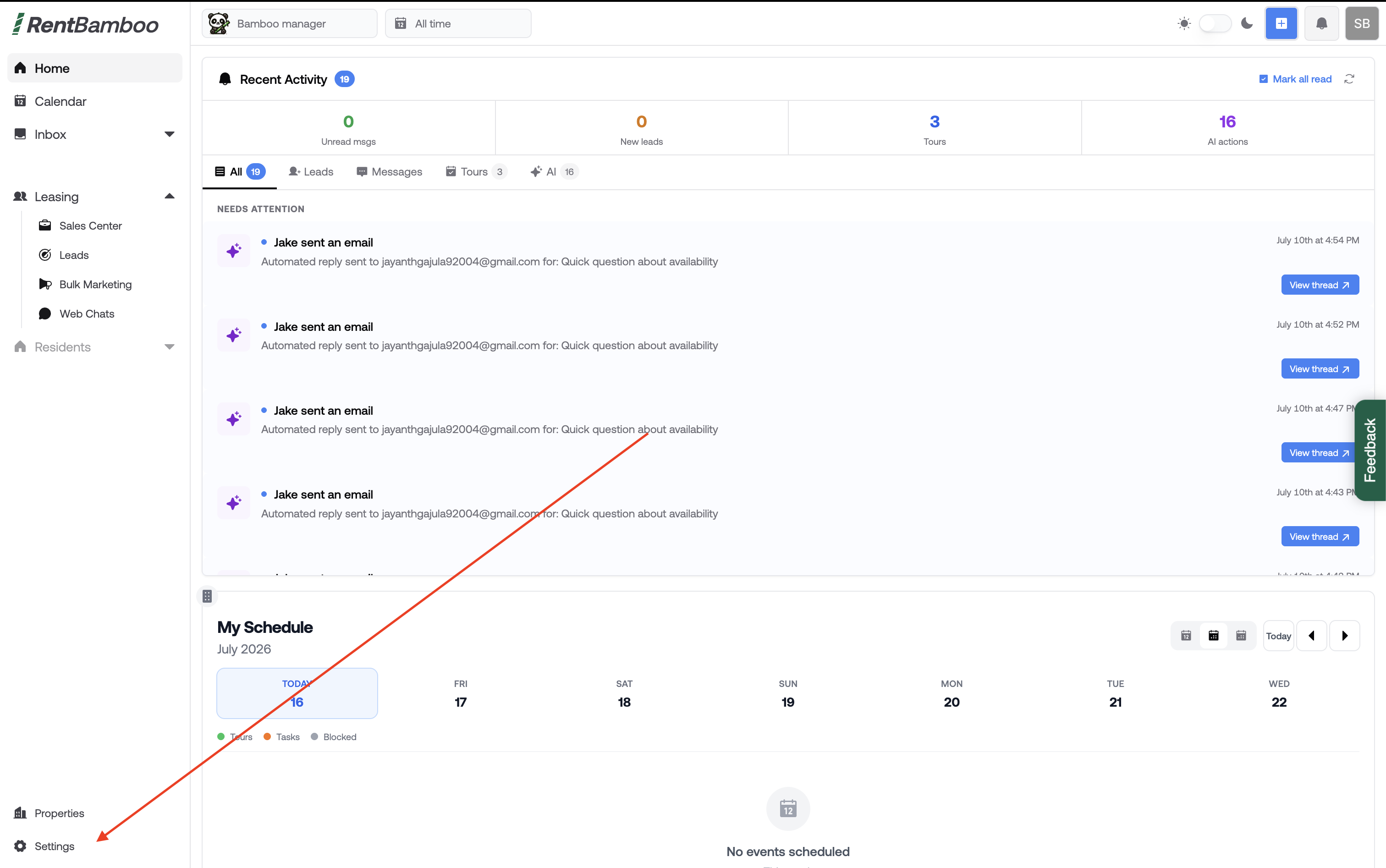The image size is (1386, 868).
Task: Click the New leads stat card
Action: coord(641,128)
